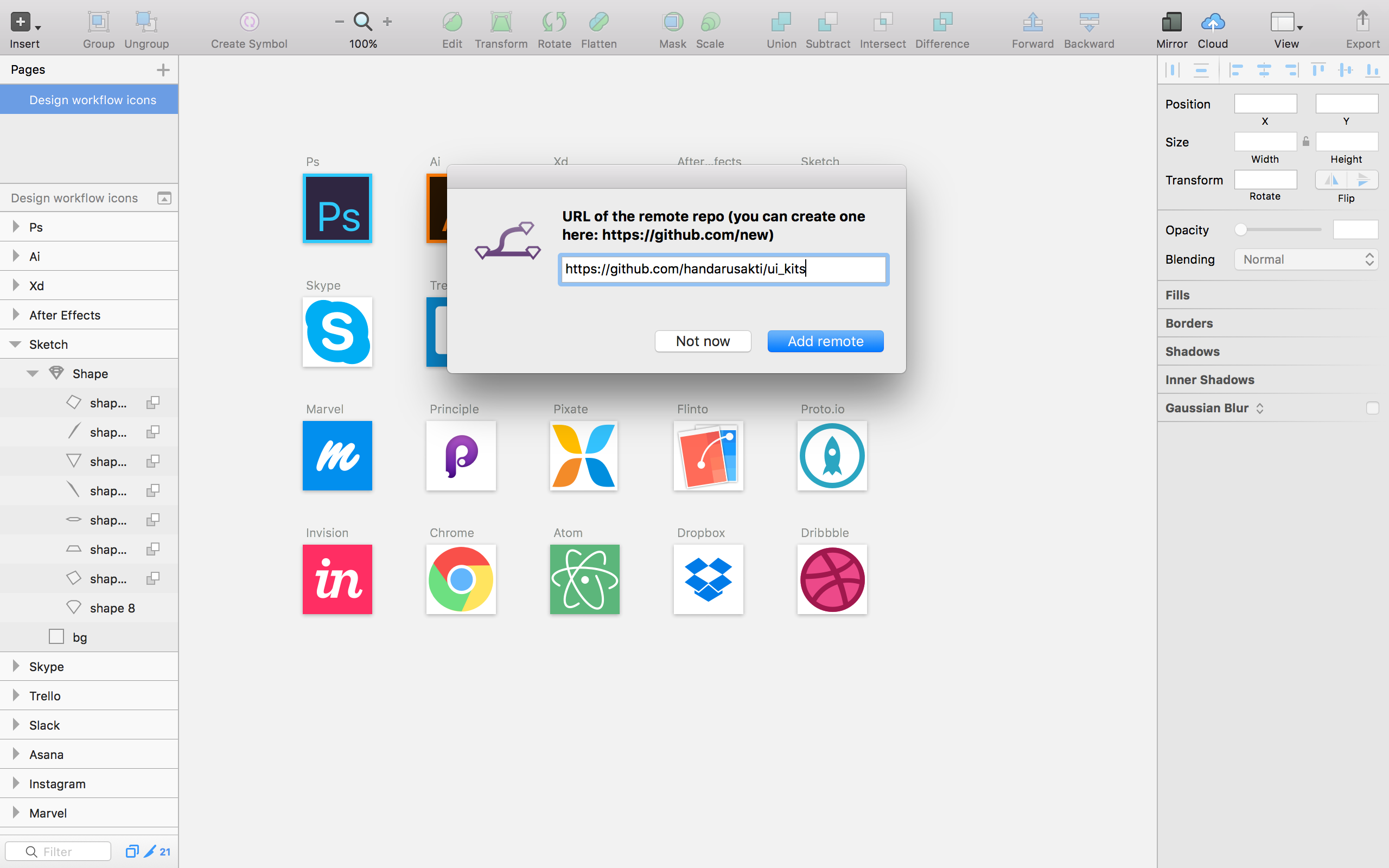
Task: Click the Ungroup toolbar icon
Action: pyautogui.click(x=146, y=22)
